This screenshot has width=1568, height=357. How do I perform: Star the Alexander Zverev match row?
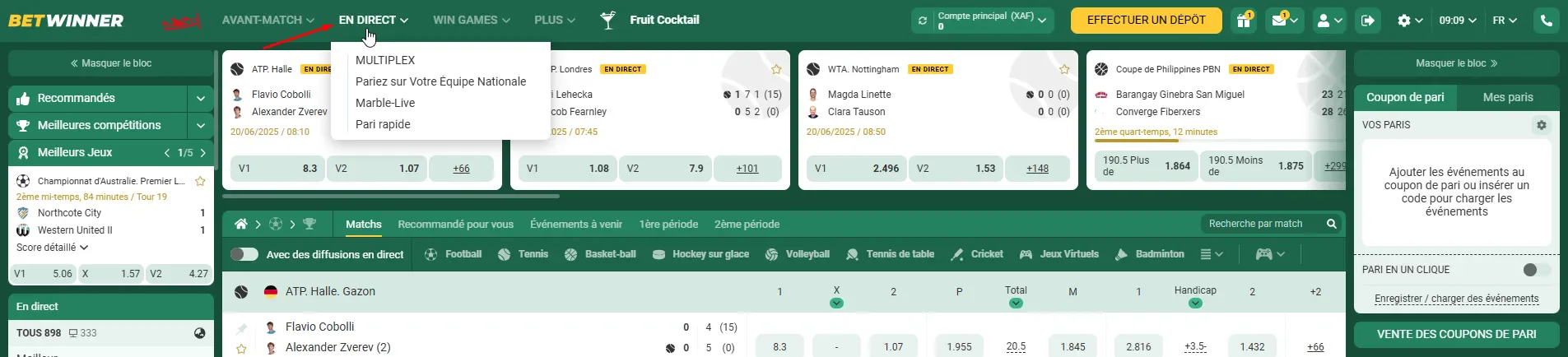point(241,349)
